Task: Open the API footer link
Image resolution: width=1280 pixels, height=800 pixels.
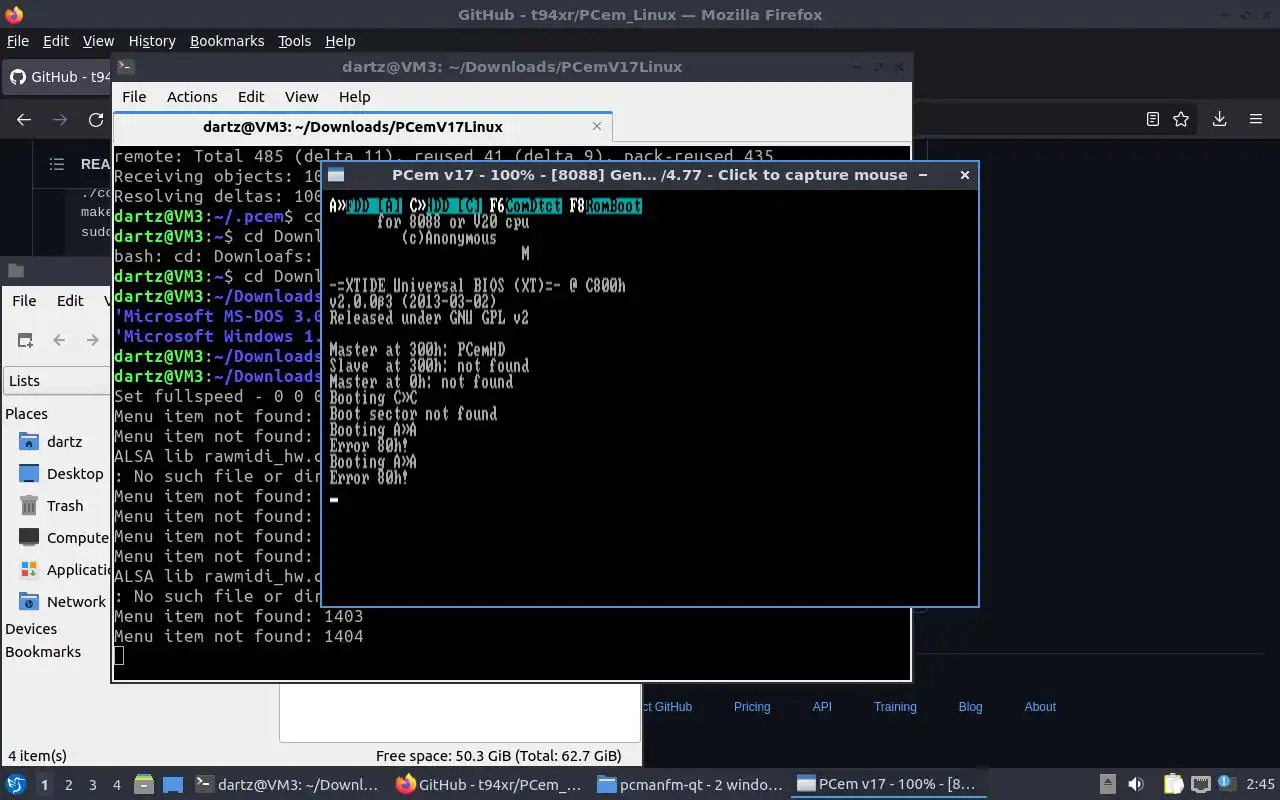Action: 822,706
